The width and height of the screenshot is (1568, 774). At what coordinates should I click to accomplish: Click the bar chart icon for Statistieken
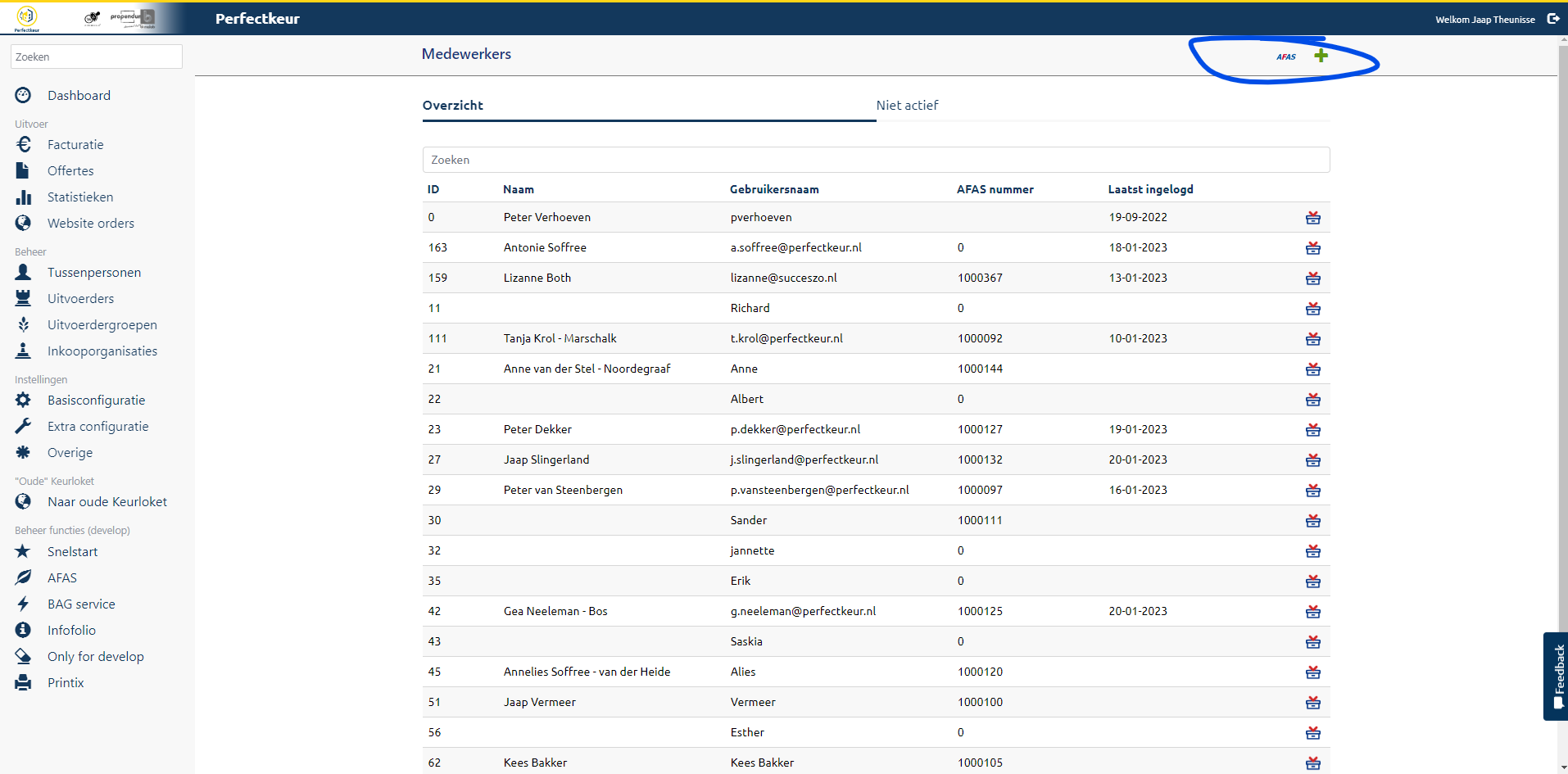pyautogui.click(x=23, y=197)
